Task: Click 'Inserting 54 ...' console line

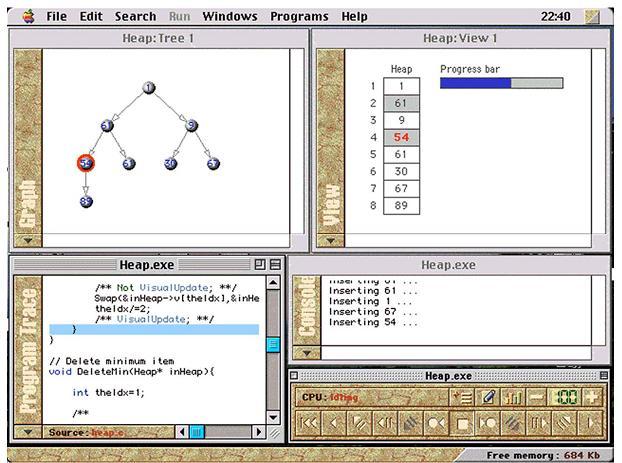Action: pos(373,322)
